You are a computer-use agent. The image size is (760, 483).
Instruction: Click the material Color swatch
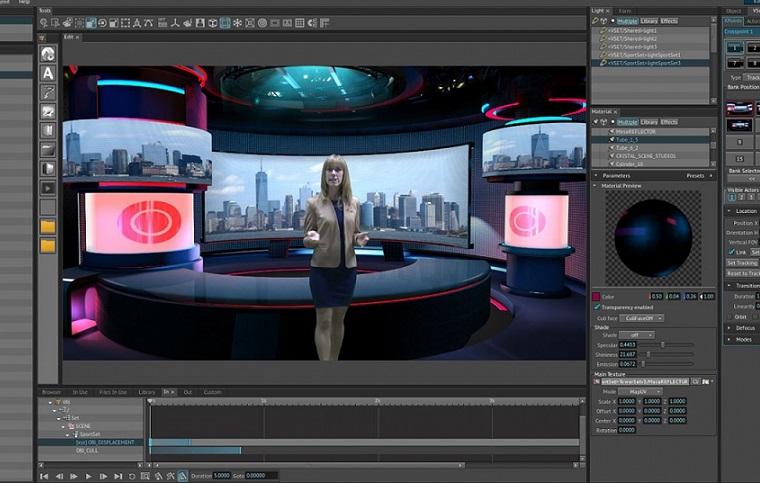click(x=596, y=296)
